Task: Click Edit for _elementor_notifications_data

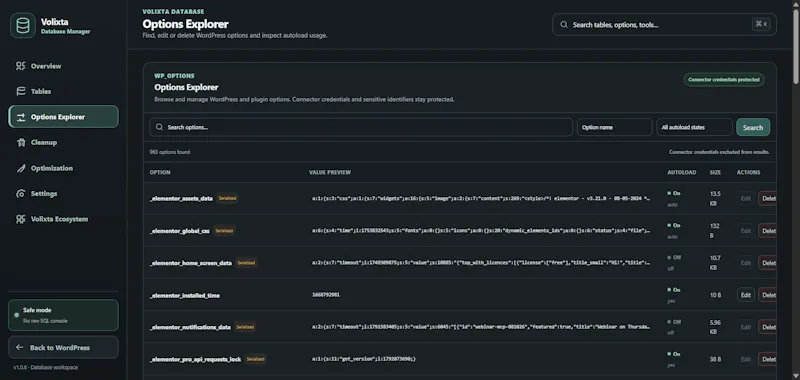Action: (x=745, y=327)
